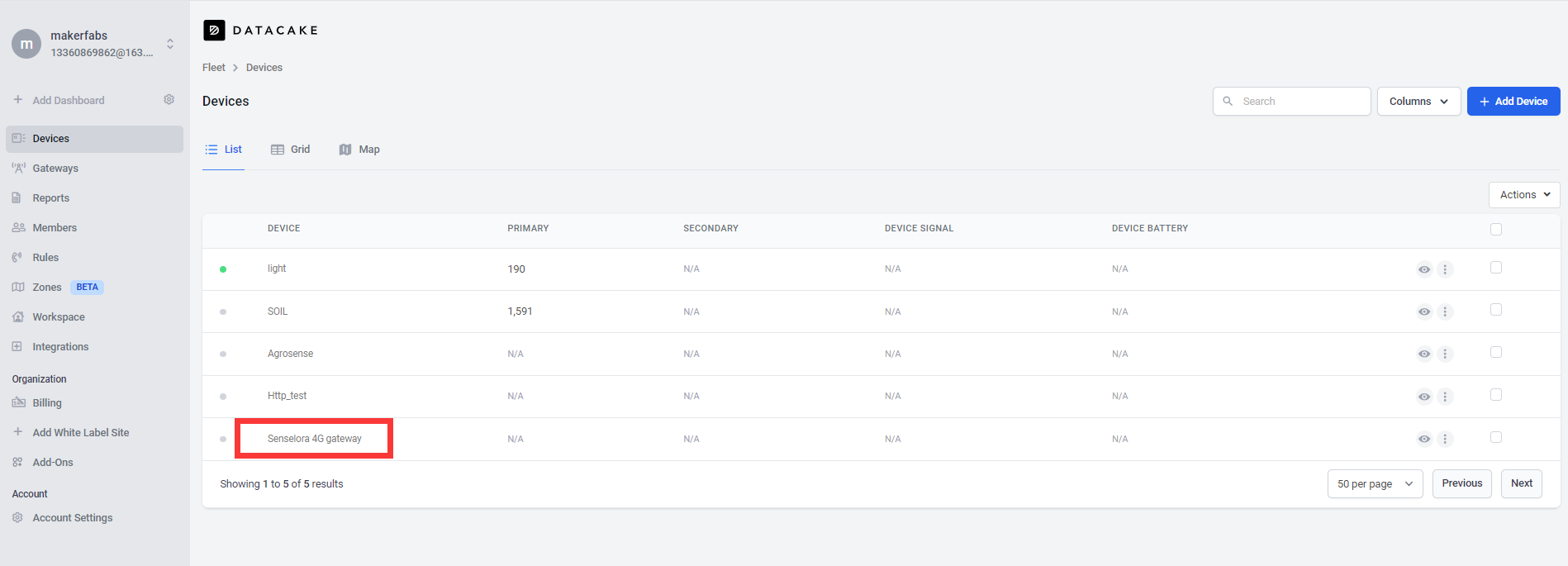Screen dimensions: 1568x566
Task: Open three-dot menu for SOIL device
Action: pos(1445,312)
